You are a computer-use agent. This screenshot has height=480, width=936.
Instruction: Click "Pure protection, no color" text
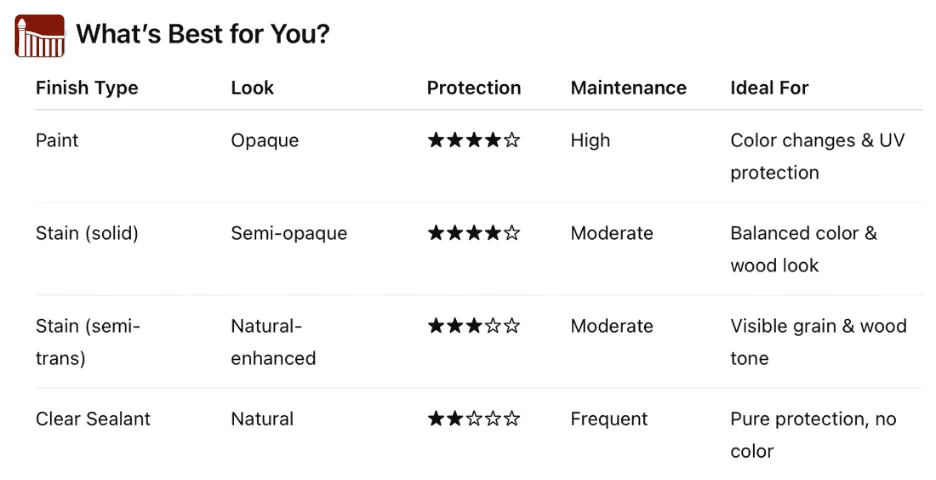[x=812, y=435]
